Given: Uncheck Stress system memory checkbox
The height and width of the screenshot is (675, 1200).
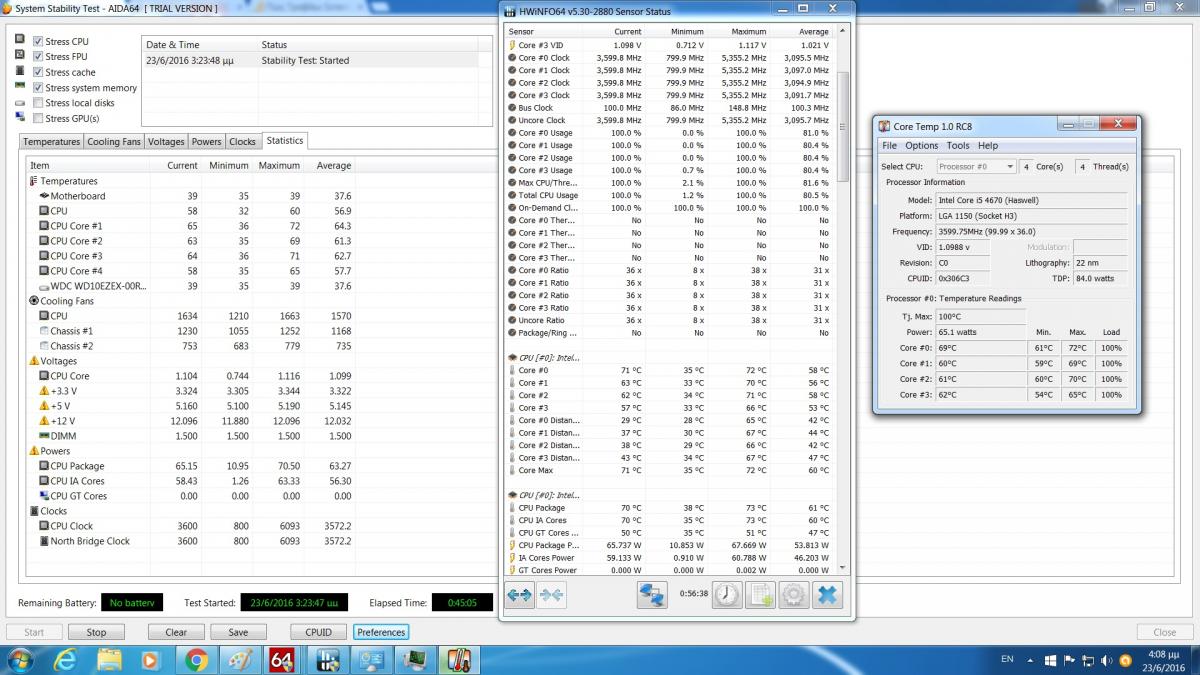Looking at the screenshot, I should (38, 88).
